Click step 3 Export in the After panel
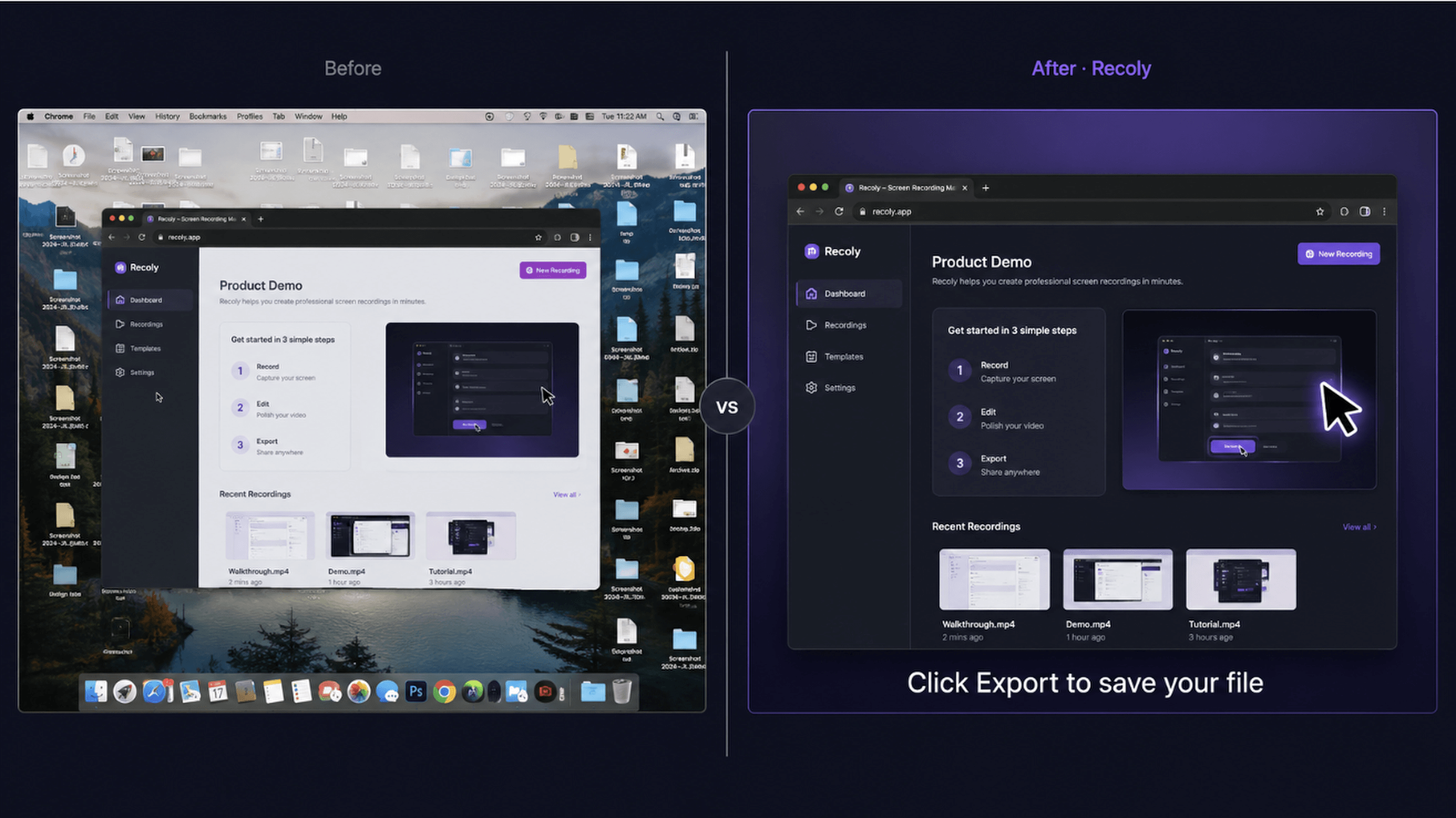Screen dimensions: 1456x818 pos(993,464)
